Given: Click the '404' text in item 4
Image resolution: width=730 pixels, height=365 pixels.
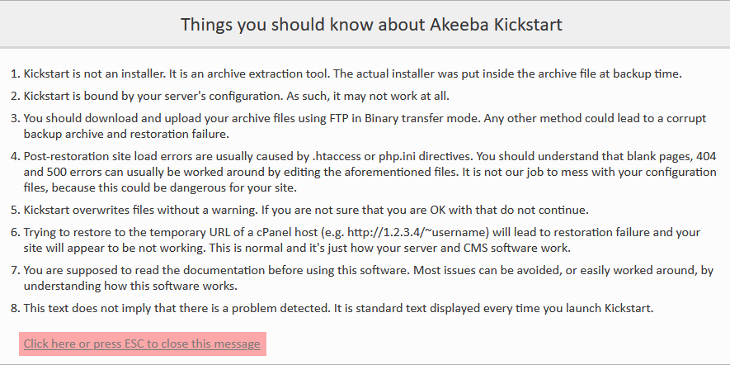Looking at the screenshot, I should (706, 157).
